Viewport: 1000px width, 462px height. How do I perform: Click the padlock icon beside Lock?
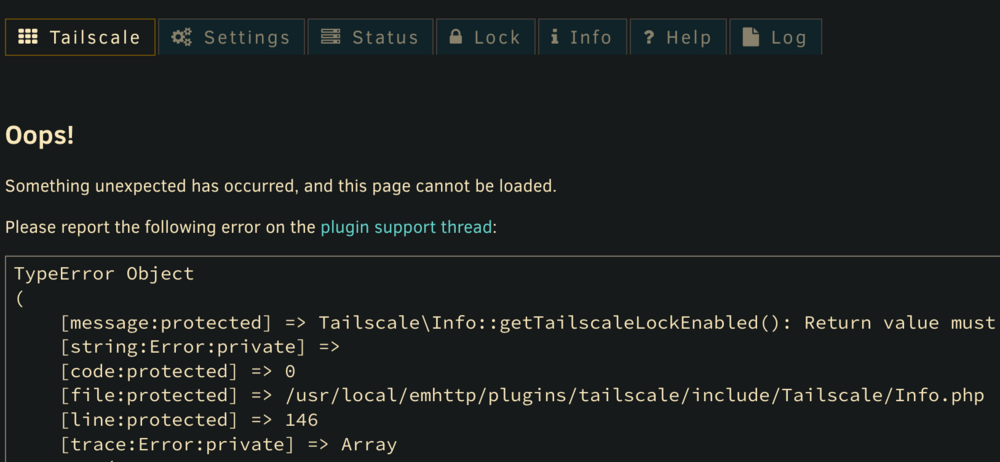pyautogui.click(x=455, y=37)
